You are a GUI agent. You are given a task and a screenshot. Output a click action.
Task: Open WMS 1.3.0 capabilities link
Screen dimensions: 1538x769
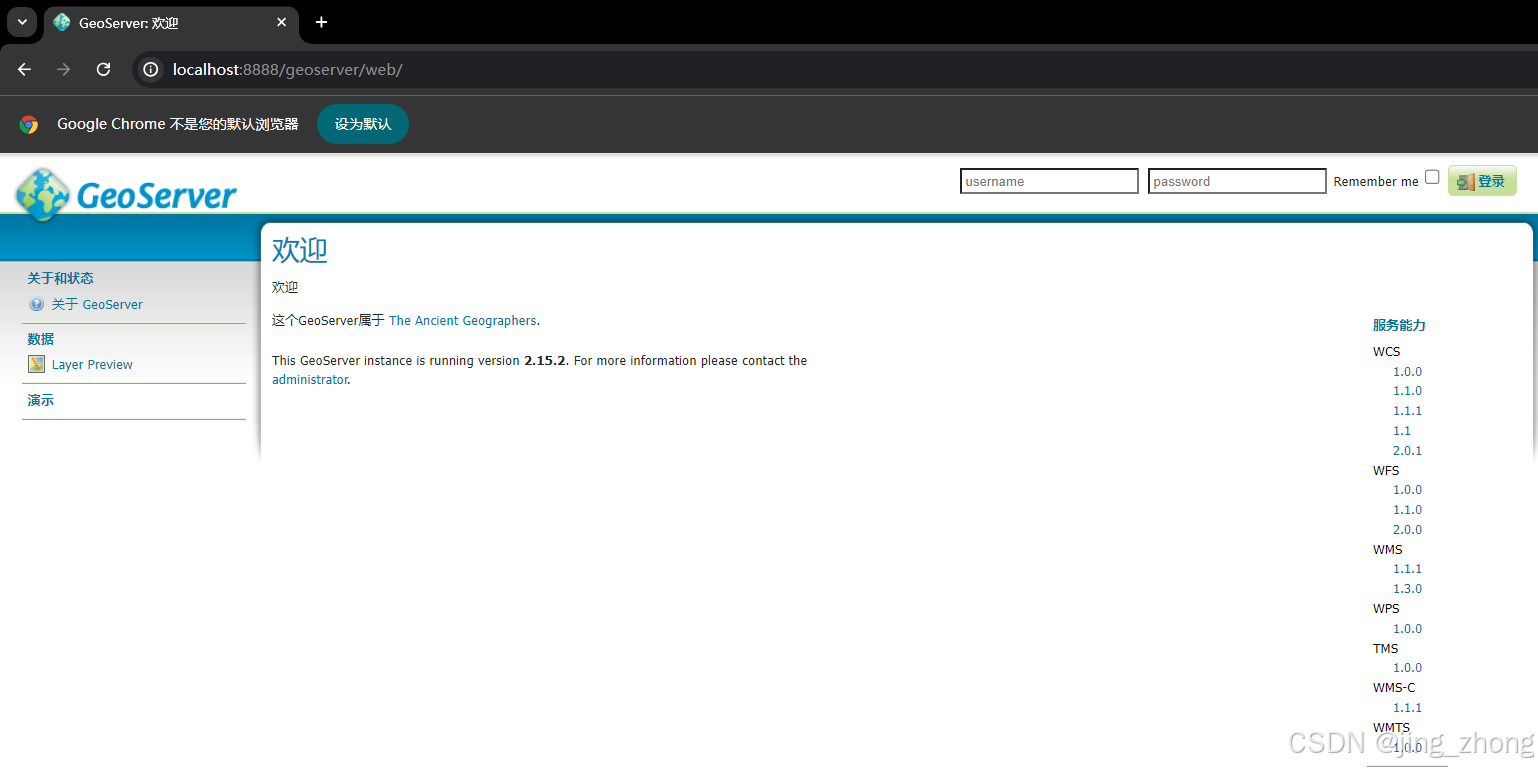coord(1407,589)
